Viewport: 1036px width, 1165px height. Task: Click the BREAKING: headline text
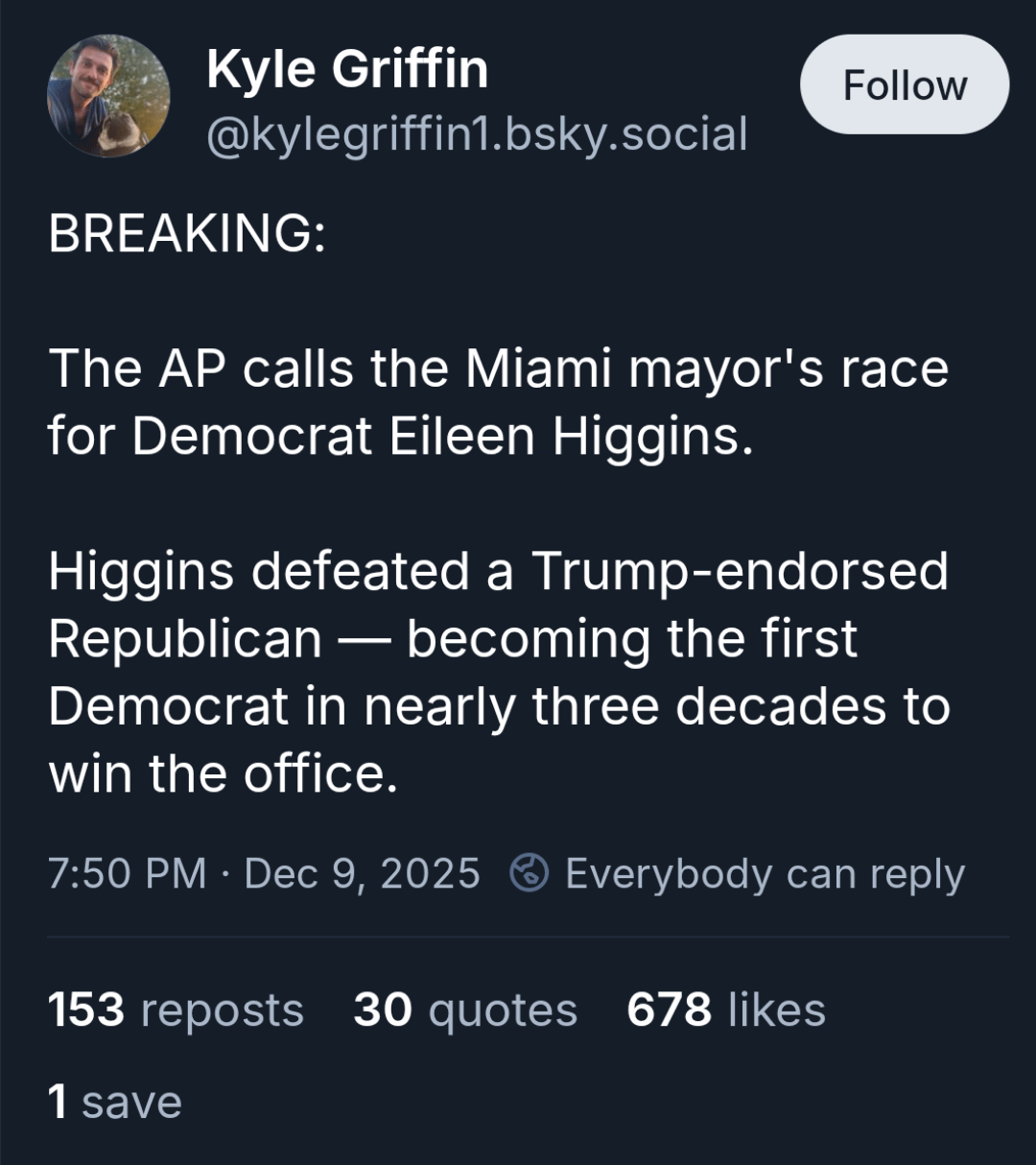point(187,233)
